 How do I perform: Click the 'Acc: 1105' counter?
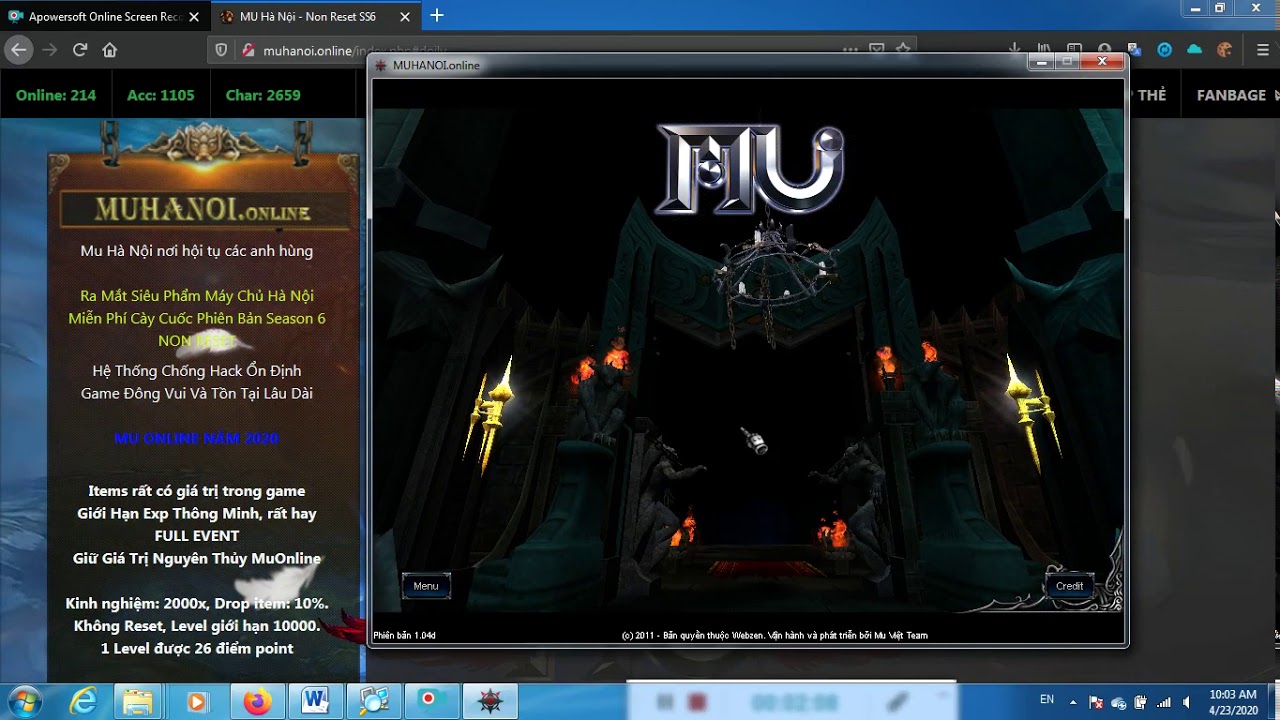pos(161,95)
